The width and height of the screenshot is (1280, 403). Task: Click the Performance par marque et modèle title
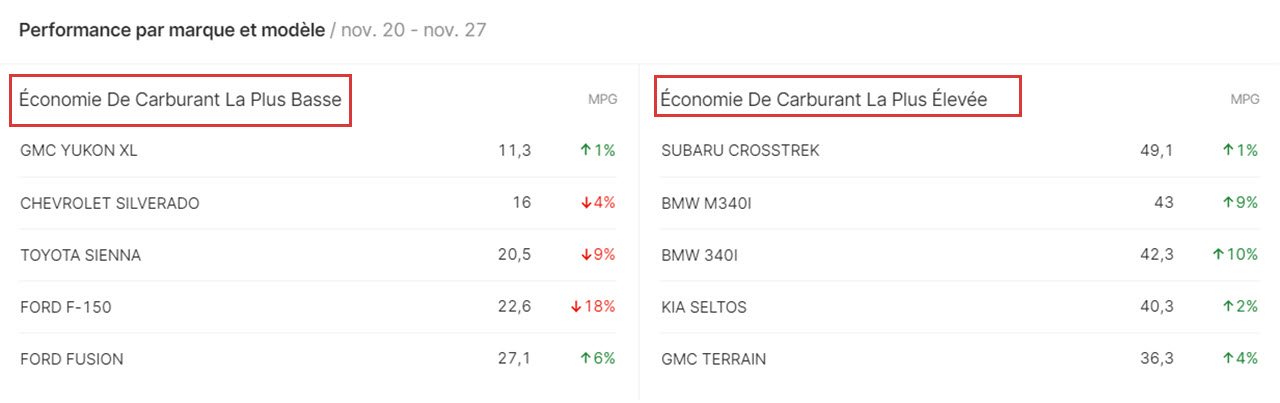[172, 30]
